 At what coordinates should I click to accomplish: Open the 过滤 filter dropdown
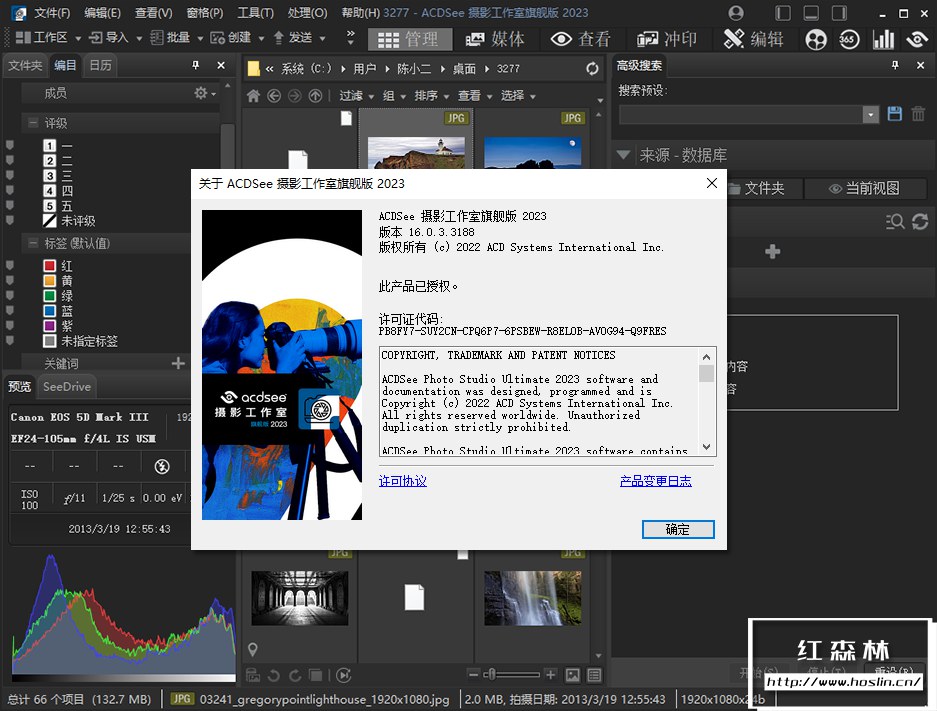pos(355,96)
